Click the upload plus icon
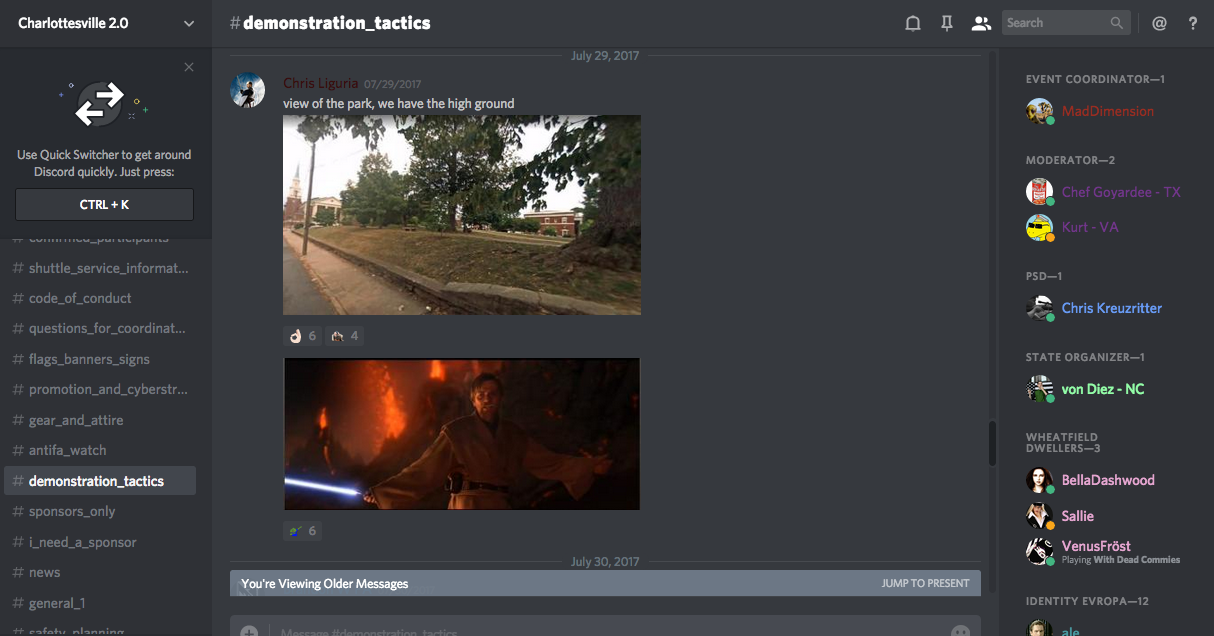 point(249,630)
